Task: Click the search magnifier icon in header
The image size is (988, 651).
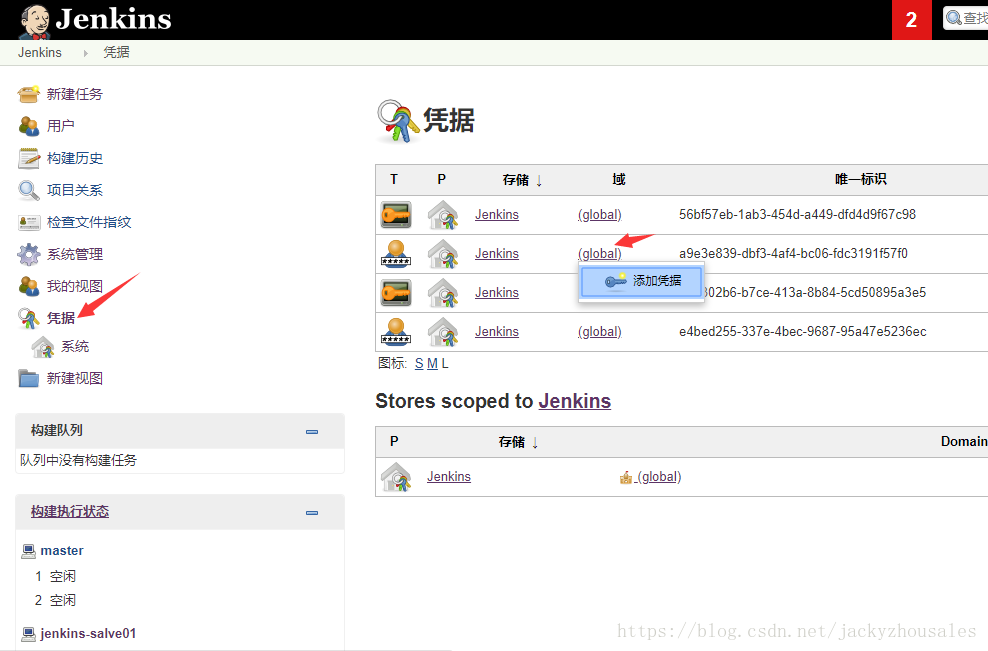Action: point(954,18)
